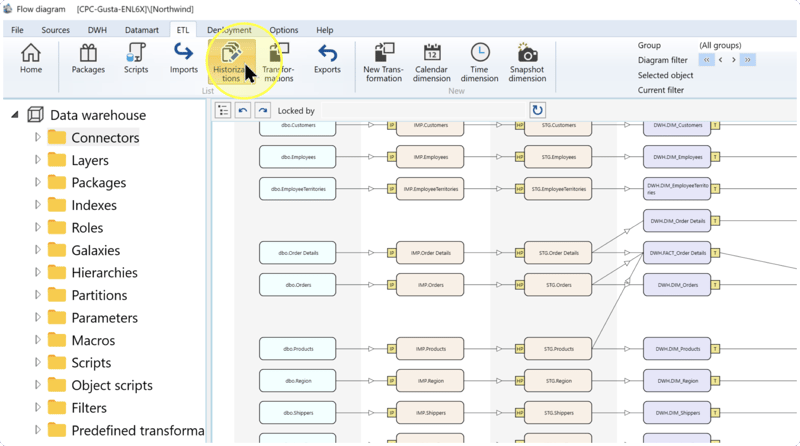800x446 pixels.
Task: Click the IP badge on IMP.Employees
Action: tap(391, 157)
